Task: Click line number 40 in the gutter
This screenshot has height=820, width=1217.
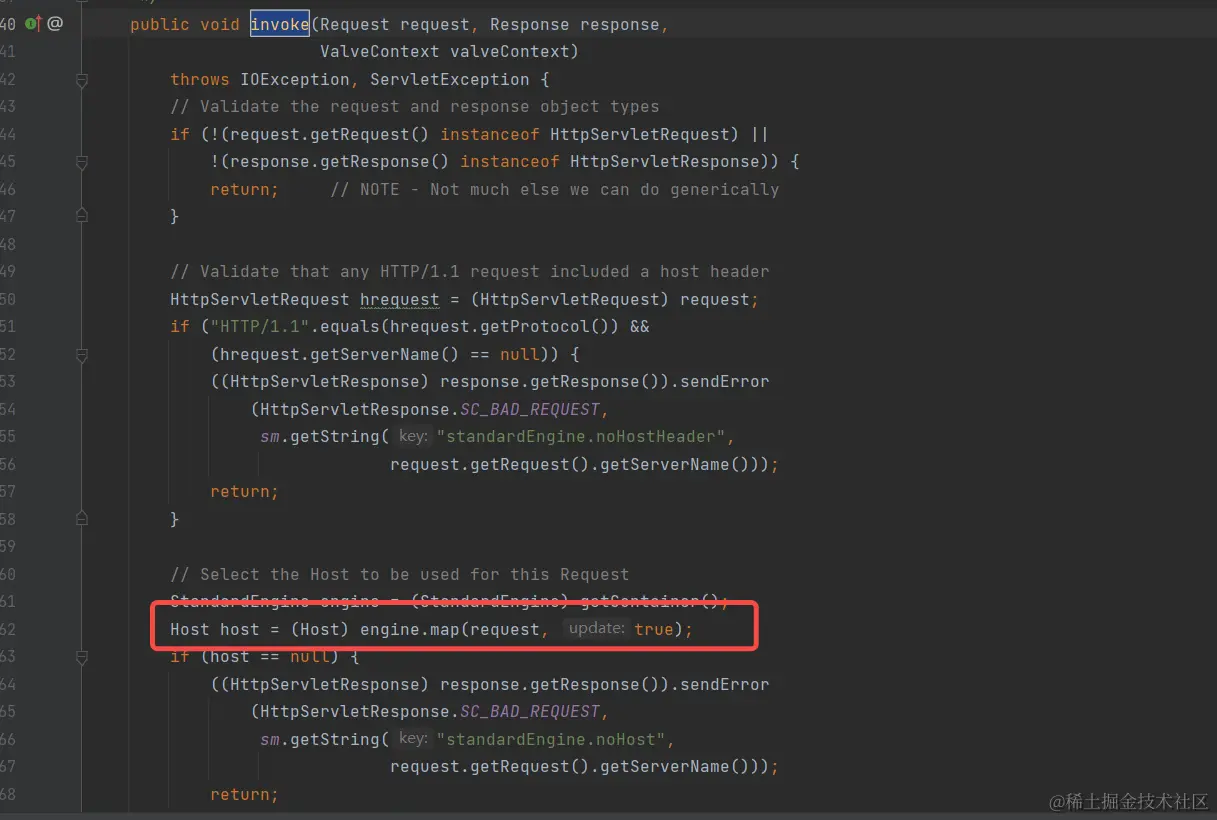Action: coord(8,24)
